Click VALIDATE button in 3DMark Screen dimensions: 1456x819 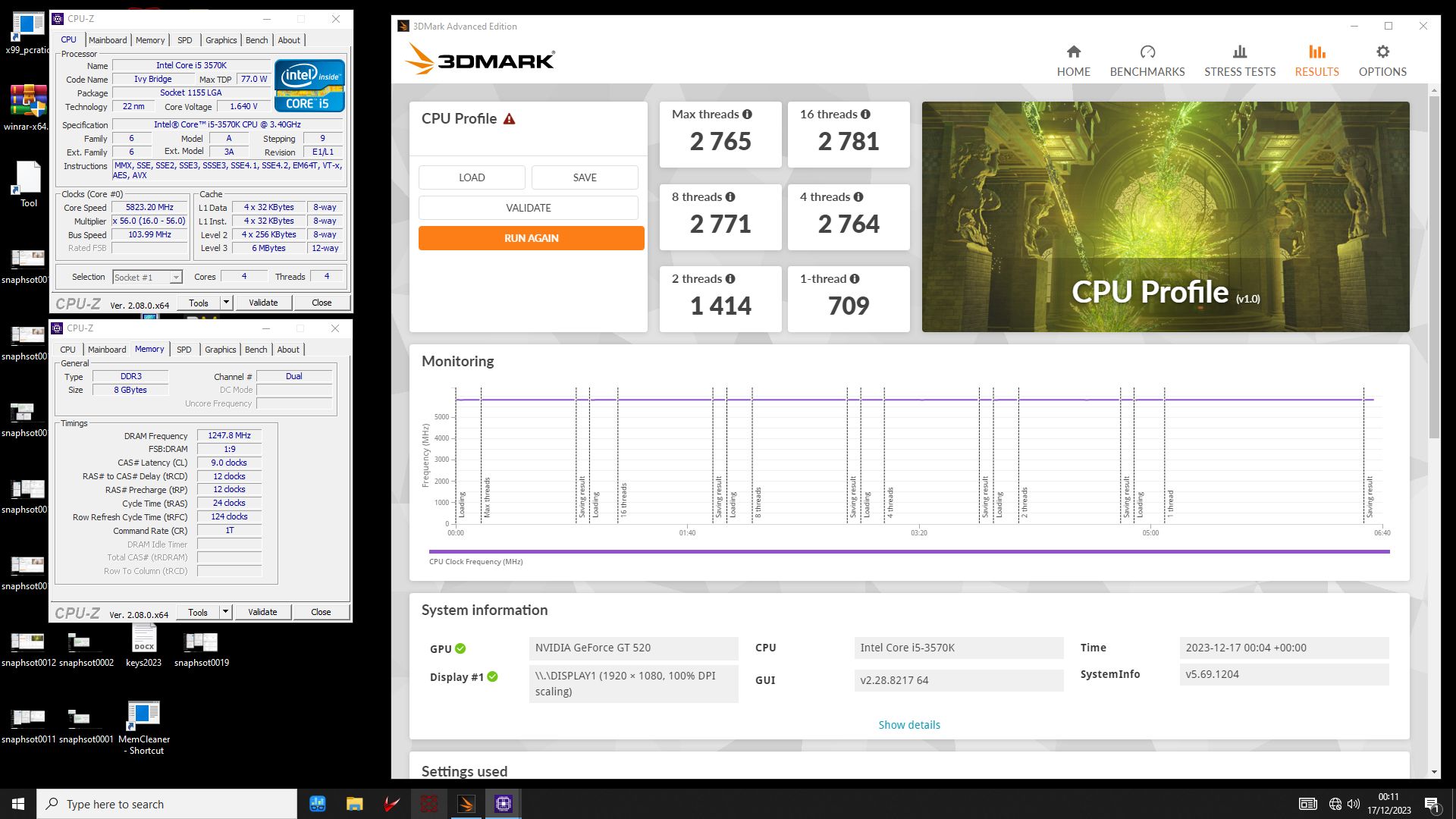tap(529, 208)
